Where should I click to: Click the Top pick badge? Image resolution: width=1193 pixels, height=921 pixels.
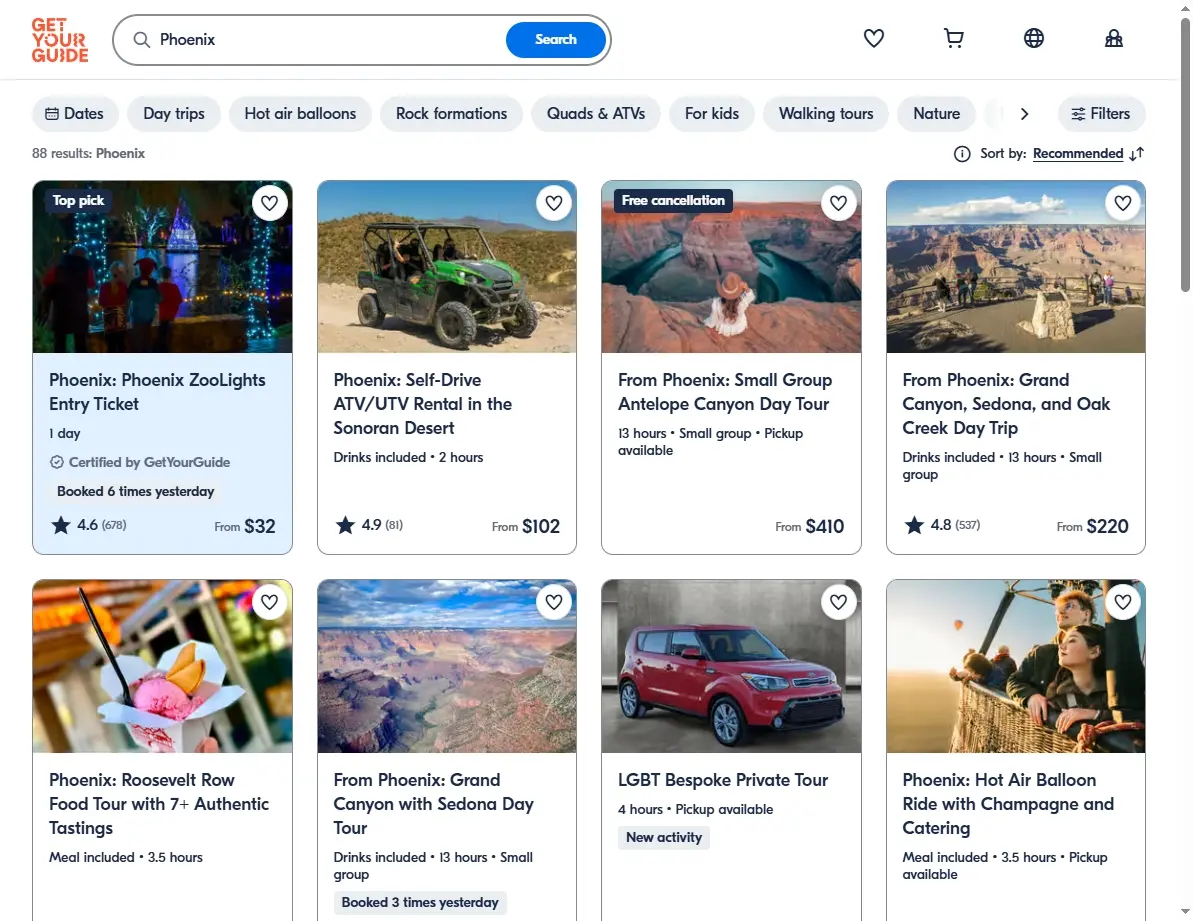click(78, 201)
